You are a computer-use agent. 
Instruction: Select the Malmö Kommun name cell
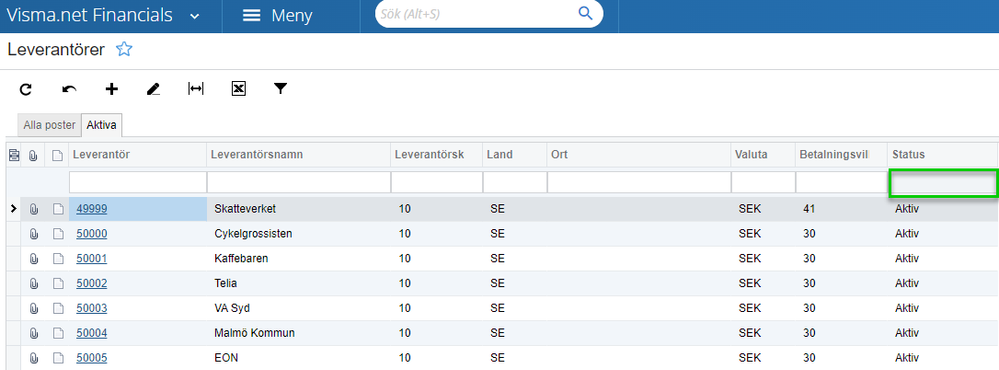[x=298, y=333]
